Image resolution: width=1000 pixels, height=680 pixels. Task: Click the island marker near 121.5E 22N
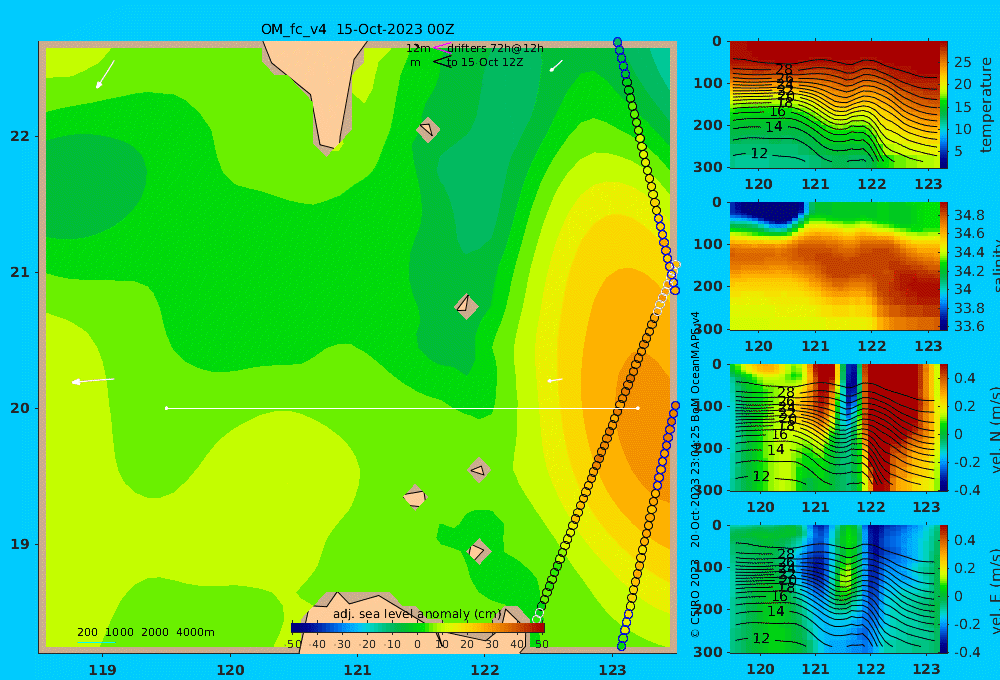tap(428, 129)
